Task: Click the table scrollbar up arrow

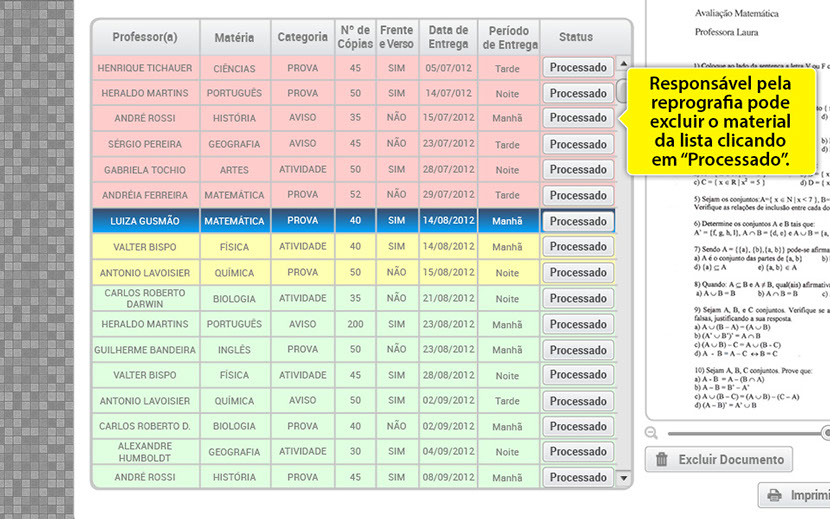Action: point(625,63)
